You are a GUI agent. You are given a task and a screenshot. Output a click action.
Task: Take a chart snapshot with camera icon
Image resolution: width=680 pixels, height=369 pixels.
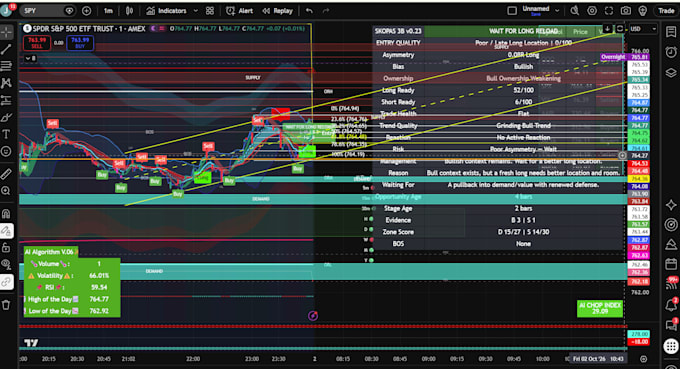pos(626,10)
